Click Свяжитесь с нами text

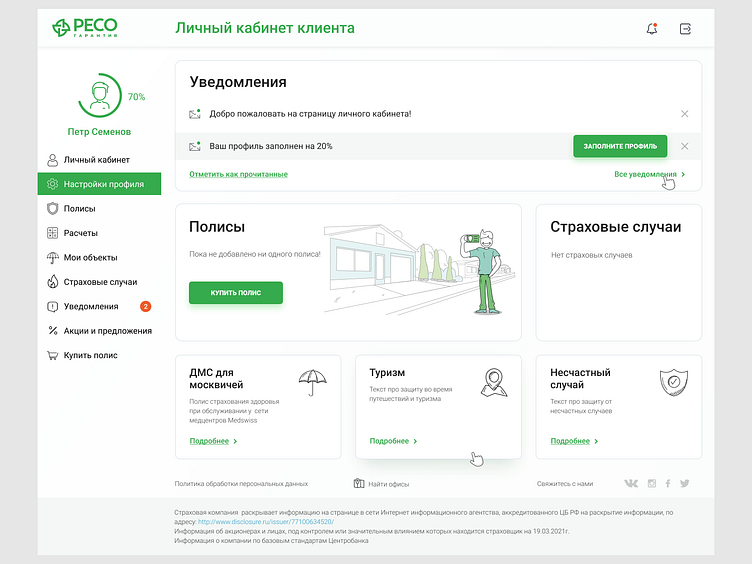tap(565, 484)
